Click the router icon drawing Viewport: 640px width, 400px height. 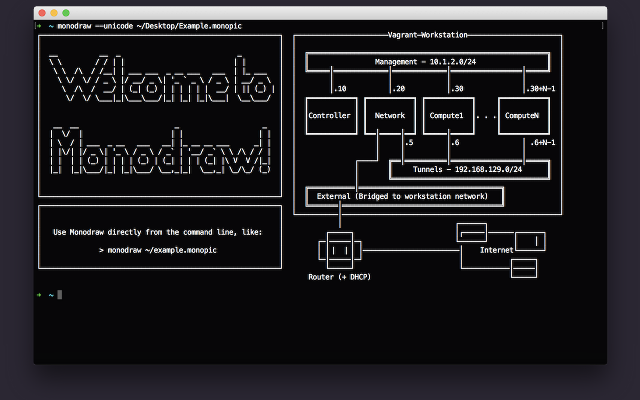[340, 250]
